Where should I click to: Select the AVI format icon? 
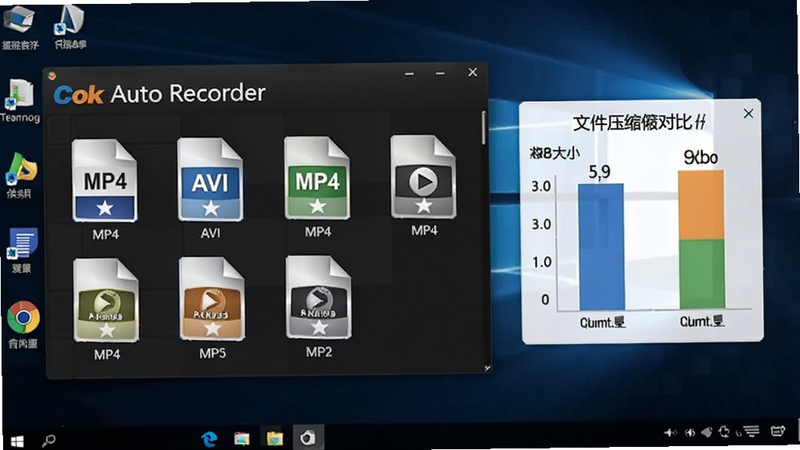click(210, 179)
